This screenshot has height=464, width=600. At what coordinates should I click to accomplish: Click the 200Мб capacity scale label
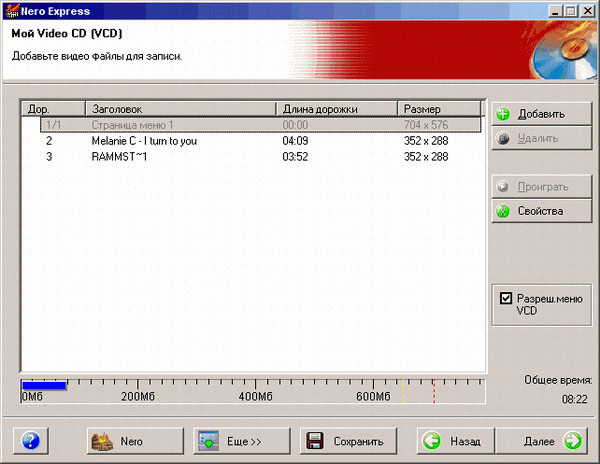coord(138,397)
